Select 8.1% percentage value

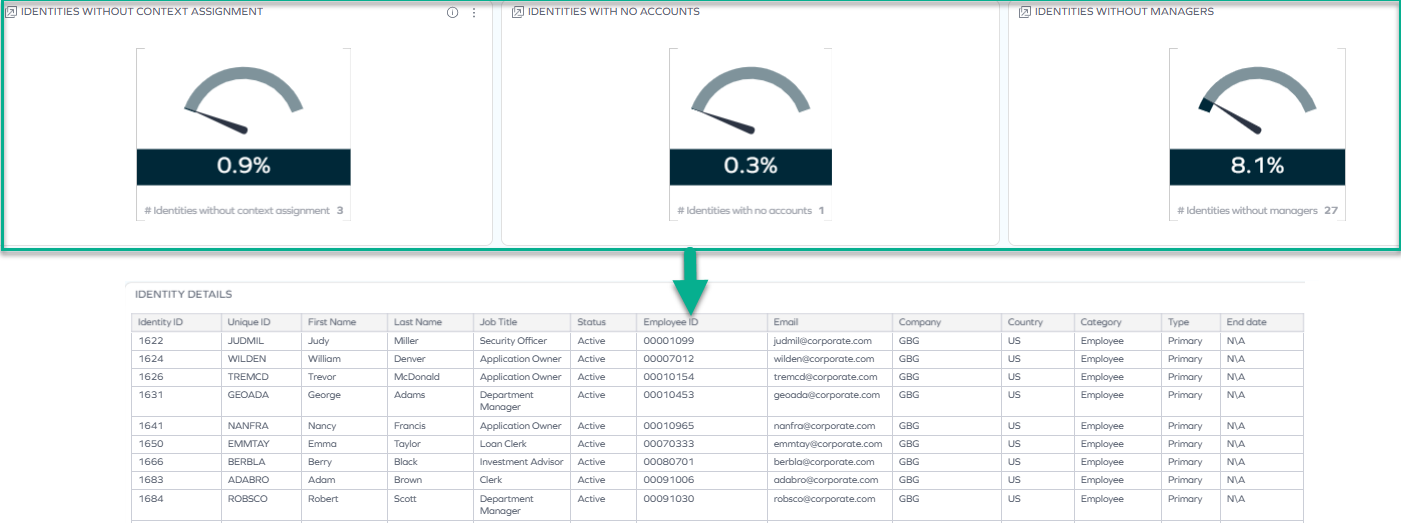1257,166
